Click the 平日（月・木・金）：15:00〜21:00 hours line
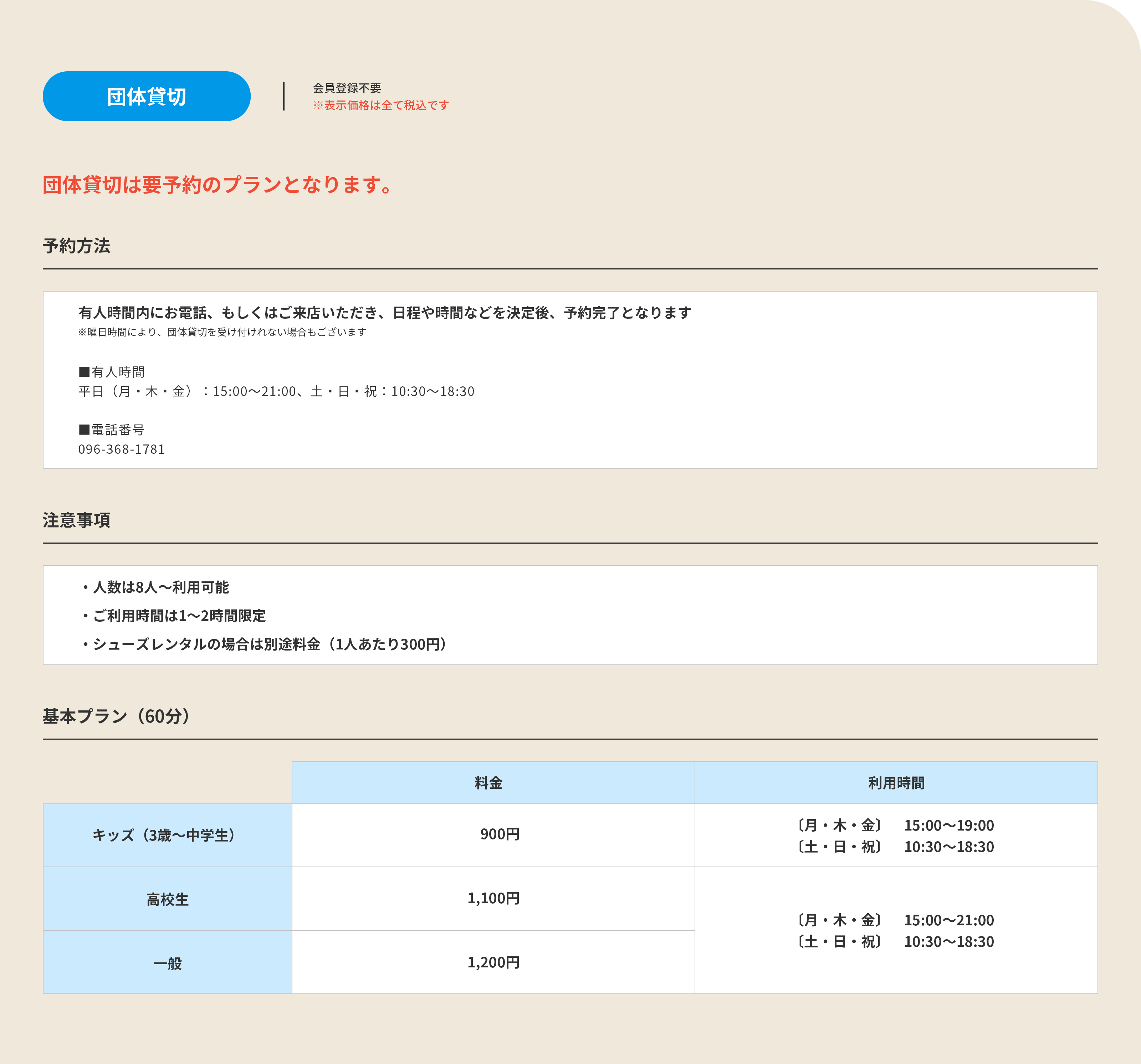 click(x=276, y=391)
